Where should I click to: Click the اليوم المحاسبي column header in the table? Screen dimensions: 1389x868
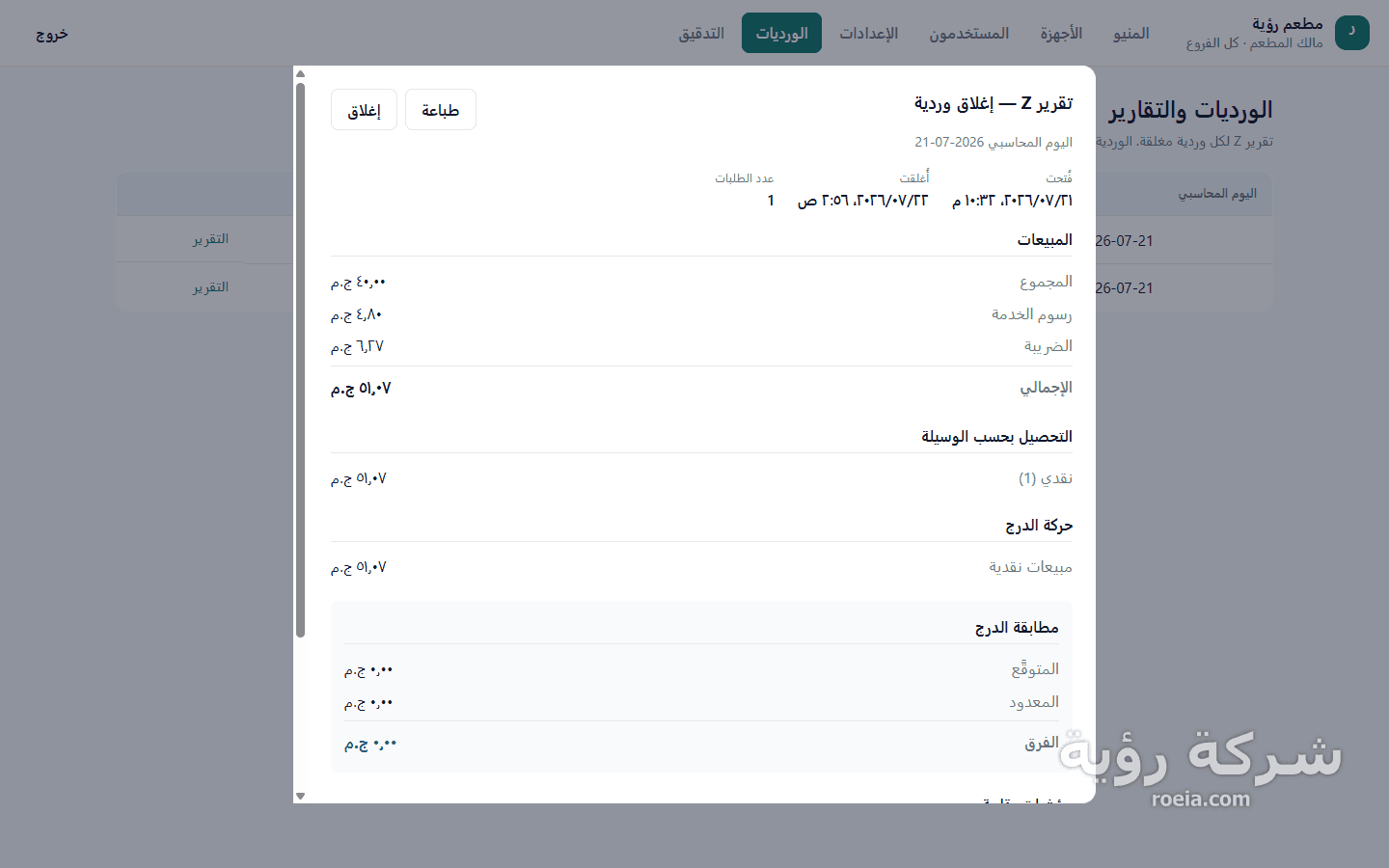pos(1217,194)
